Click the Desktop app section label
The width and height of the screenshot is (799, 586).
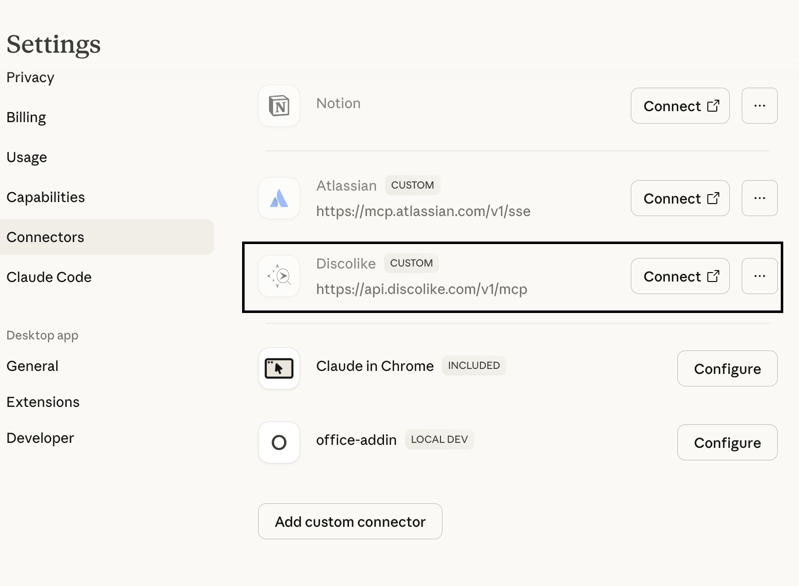tap(42, 335)
